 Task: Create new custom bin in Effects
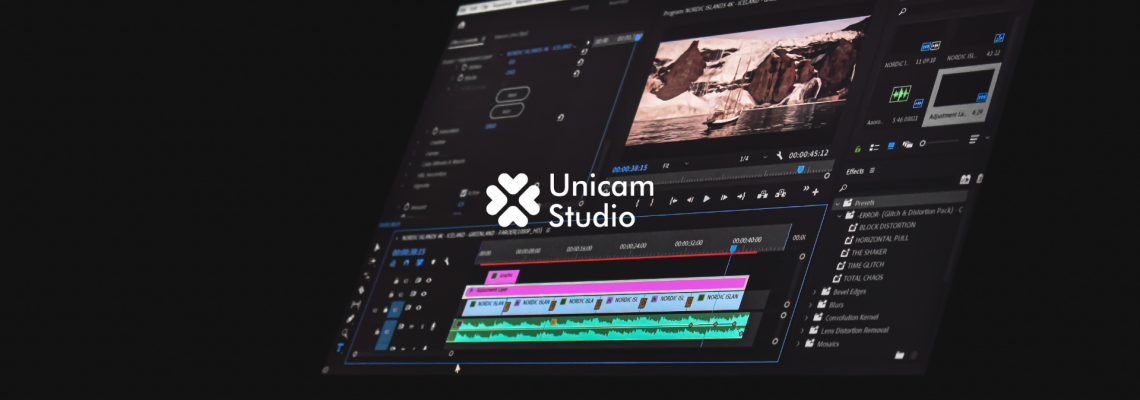965,179
